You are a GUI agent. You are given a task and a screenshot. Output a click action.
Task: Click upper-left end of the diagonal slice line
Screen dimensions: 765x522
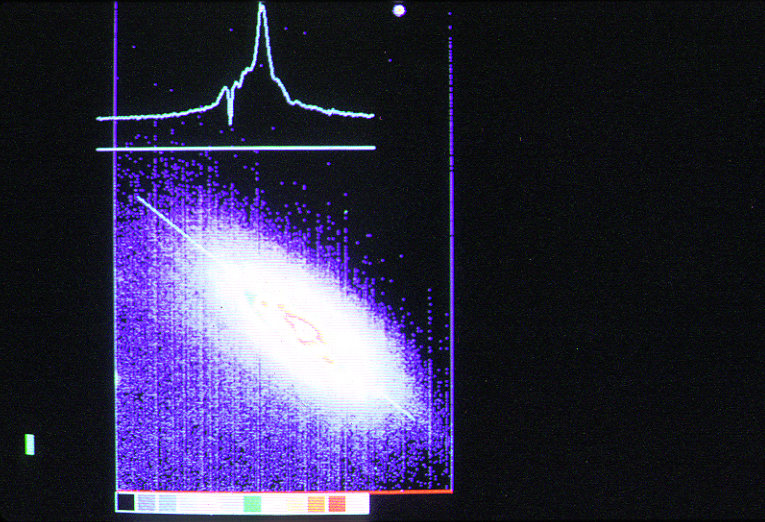pos(139,198)
